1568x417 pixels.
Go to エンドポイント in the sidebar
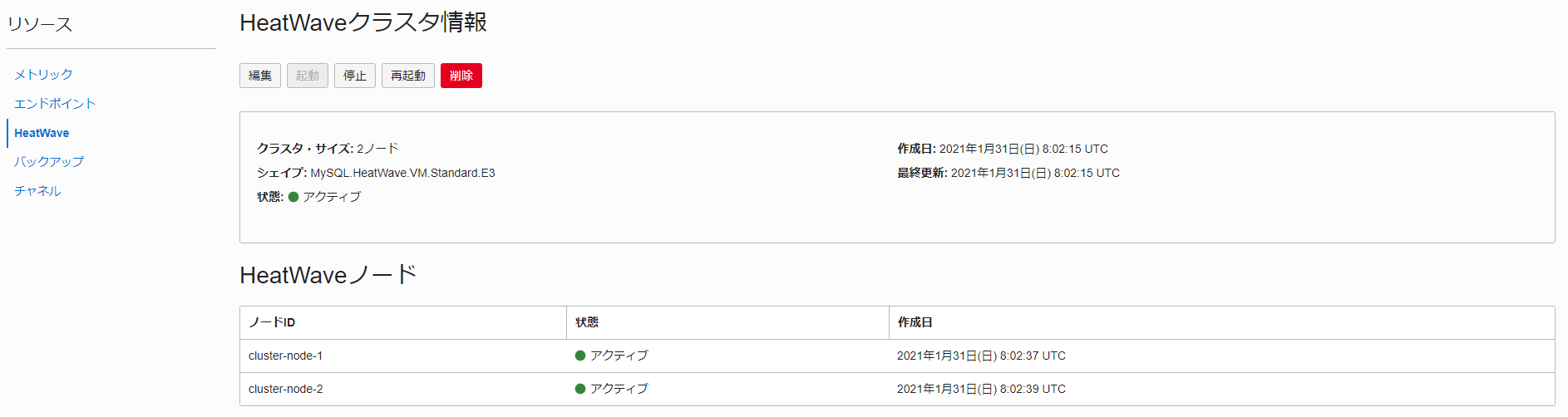pos(55,104)
